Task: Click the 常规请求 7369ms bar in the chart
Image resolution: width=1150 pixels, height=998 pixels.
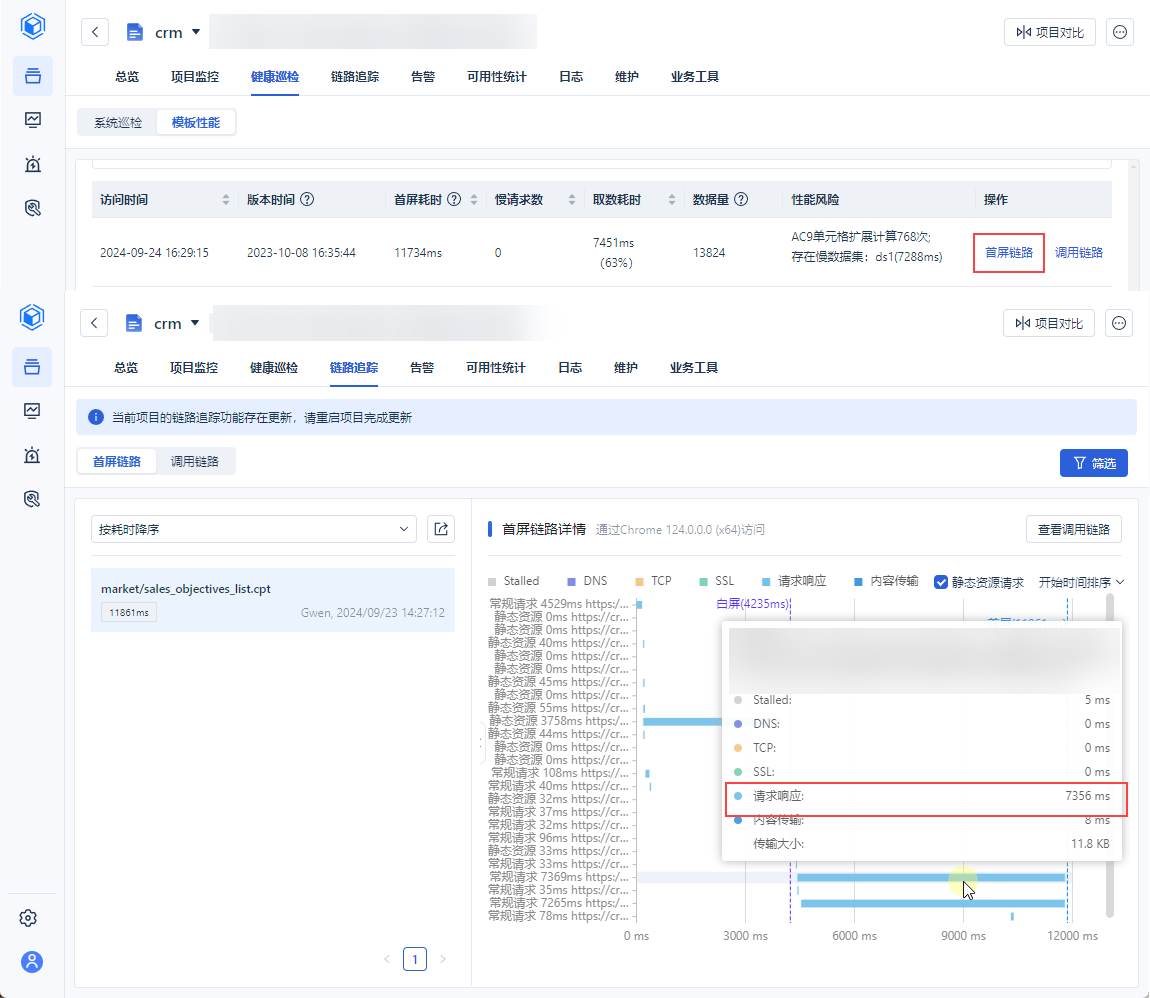Action: 931,878
